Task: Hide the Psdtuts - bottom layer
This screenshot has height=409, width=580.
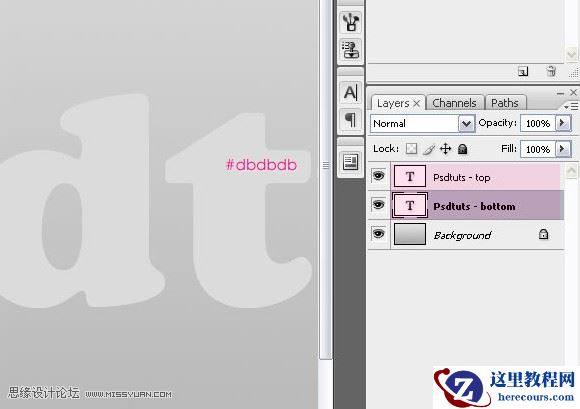Action: pyautogui.click(x=378, y=204)
